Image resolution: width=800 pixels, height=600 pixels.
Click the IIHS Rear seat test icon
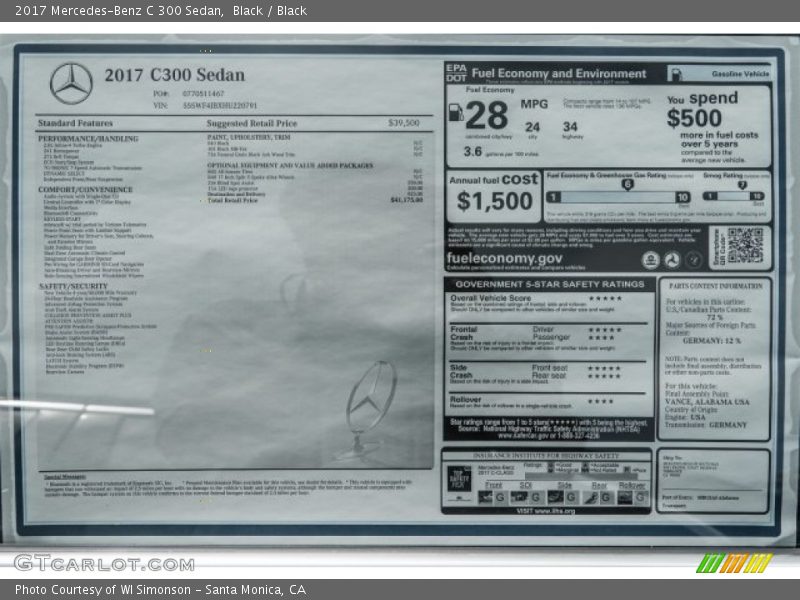coord(591,497)
